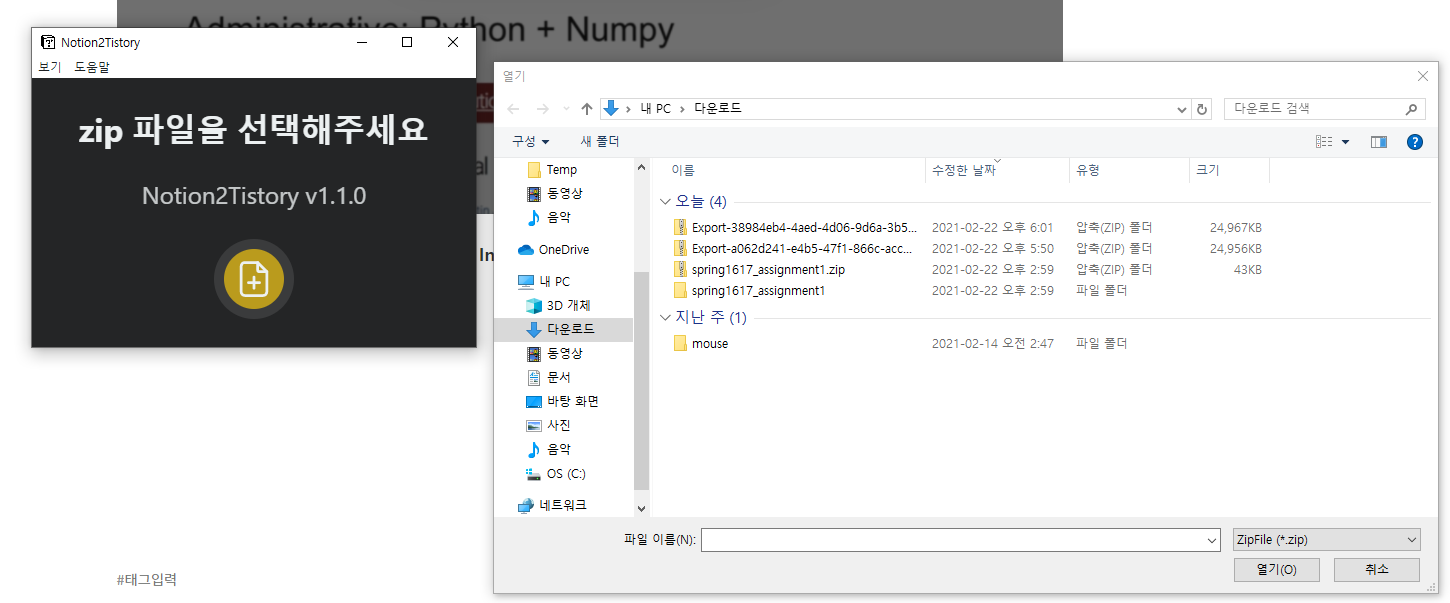Expand the address bar history dropdown
Image resolution: width=1450 pixels, height=603 pixels.
coord(1182,109)
